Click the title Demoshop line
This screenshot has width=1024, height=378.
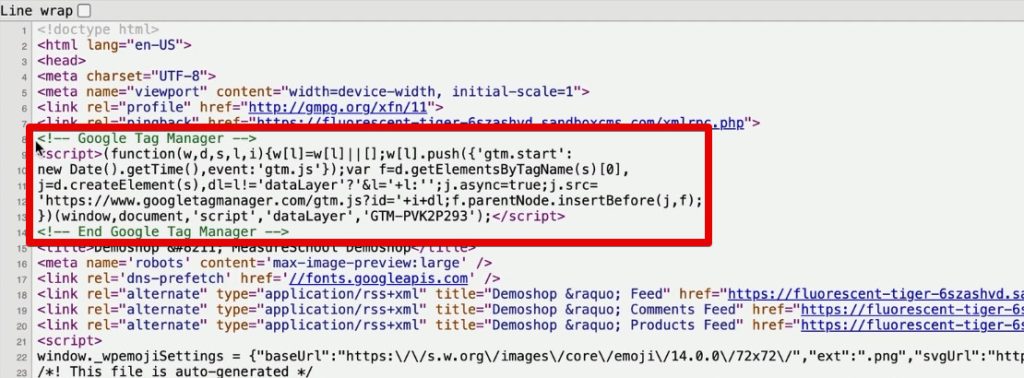click(x=257, y=248)
